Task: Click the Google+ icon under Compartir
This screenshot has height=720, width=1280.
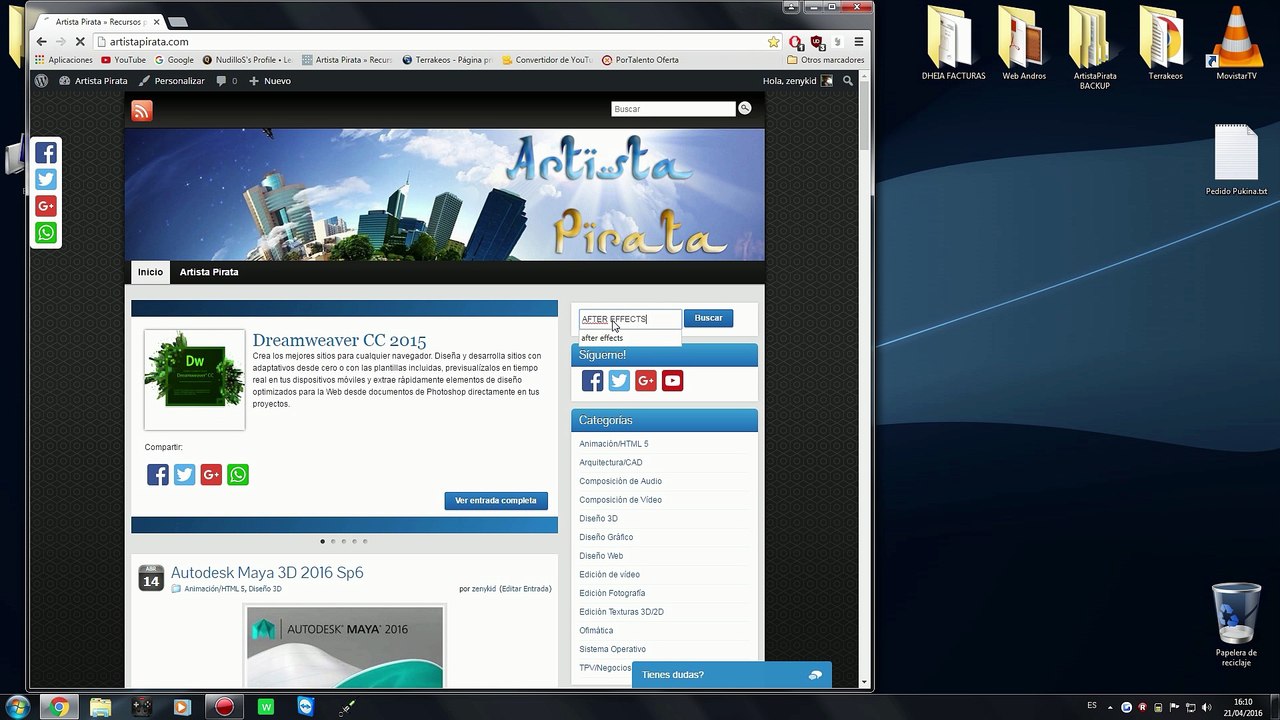Action: coord(211,475)
